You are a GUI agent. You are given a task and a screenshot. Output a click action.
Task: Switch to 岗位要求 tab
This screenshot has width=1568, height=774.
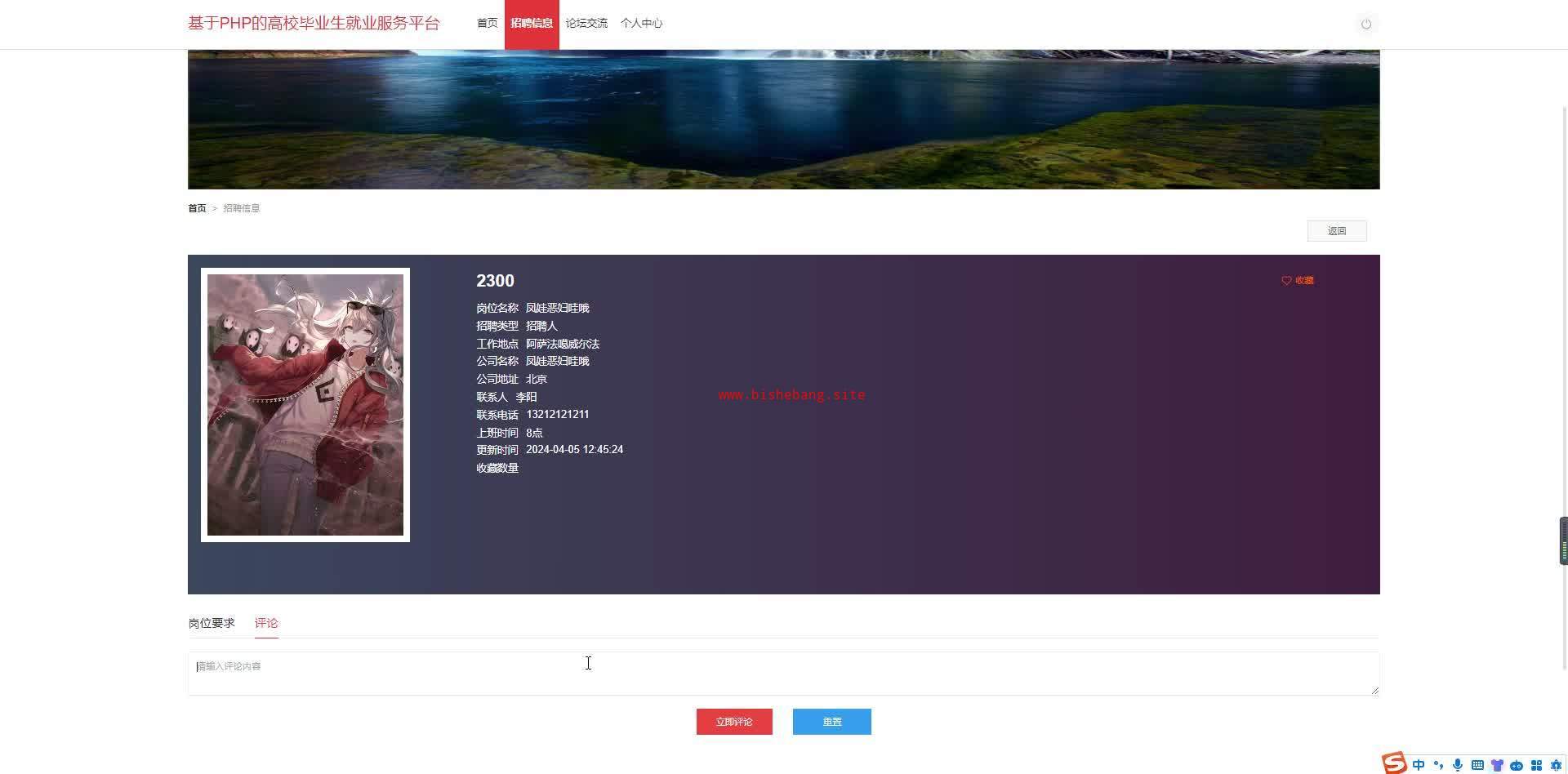[x=212, y=623]
